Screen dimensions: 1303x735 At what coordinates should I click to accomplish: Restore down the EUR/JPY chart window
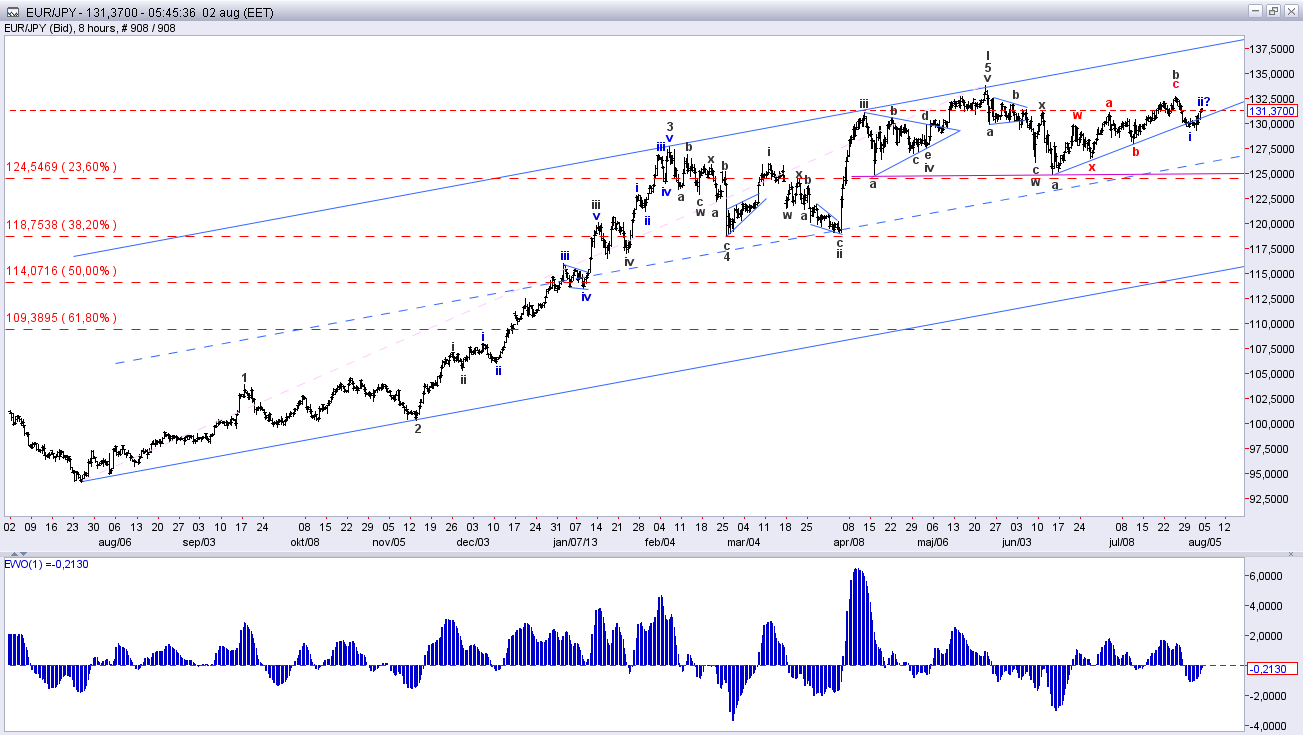click(1274, 10)
